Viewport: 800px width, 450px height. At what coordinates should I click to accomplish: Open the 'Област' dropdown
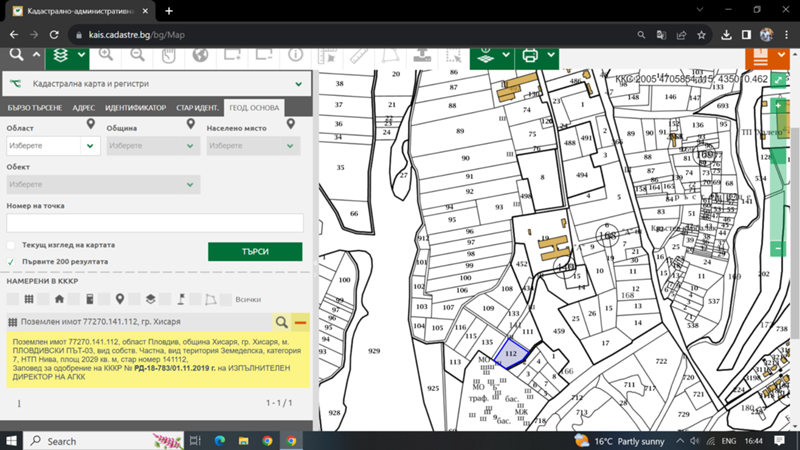(53, 146)
